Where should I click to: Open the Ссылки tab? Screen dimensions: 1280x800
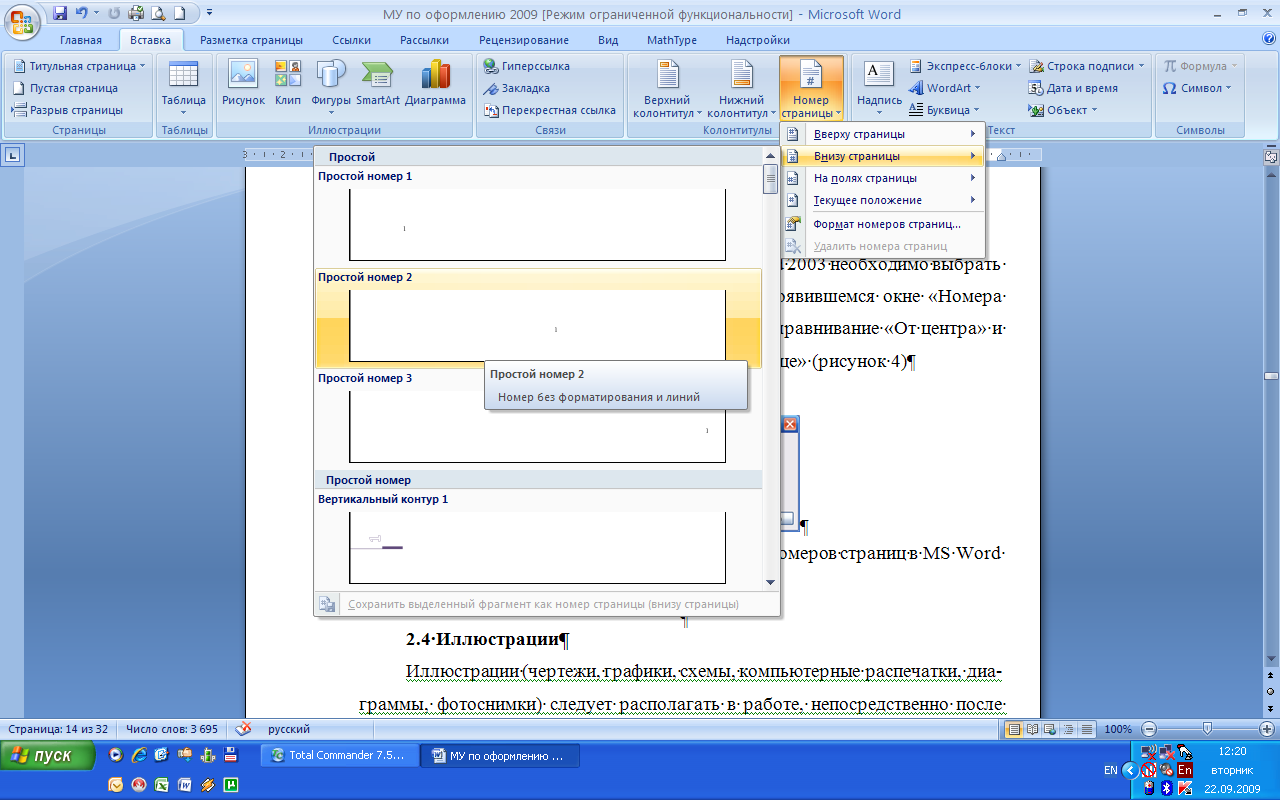pyautogui.click(x=352, y=40)
